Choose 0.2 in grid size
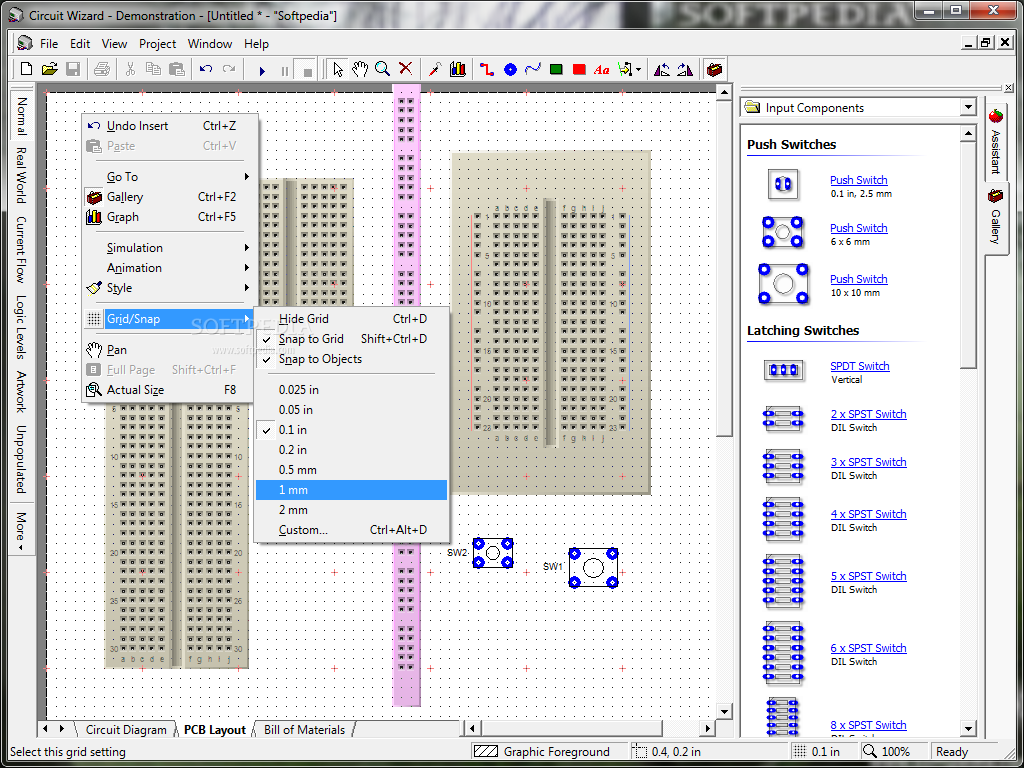The image size is (1024, 768). click(351, 450)
